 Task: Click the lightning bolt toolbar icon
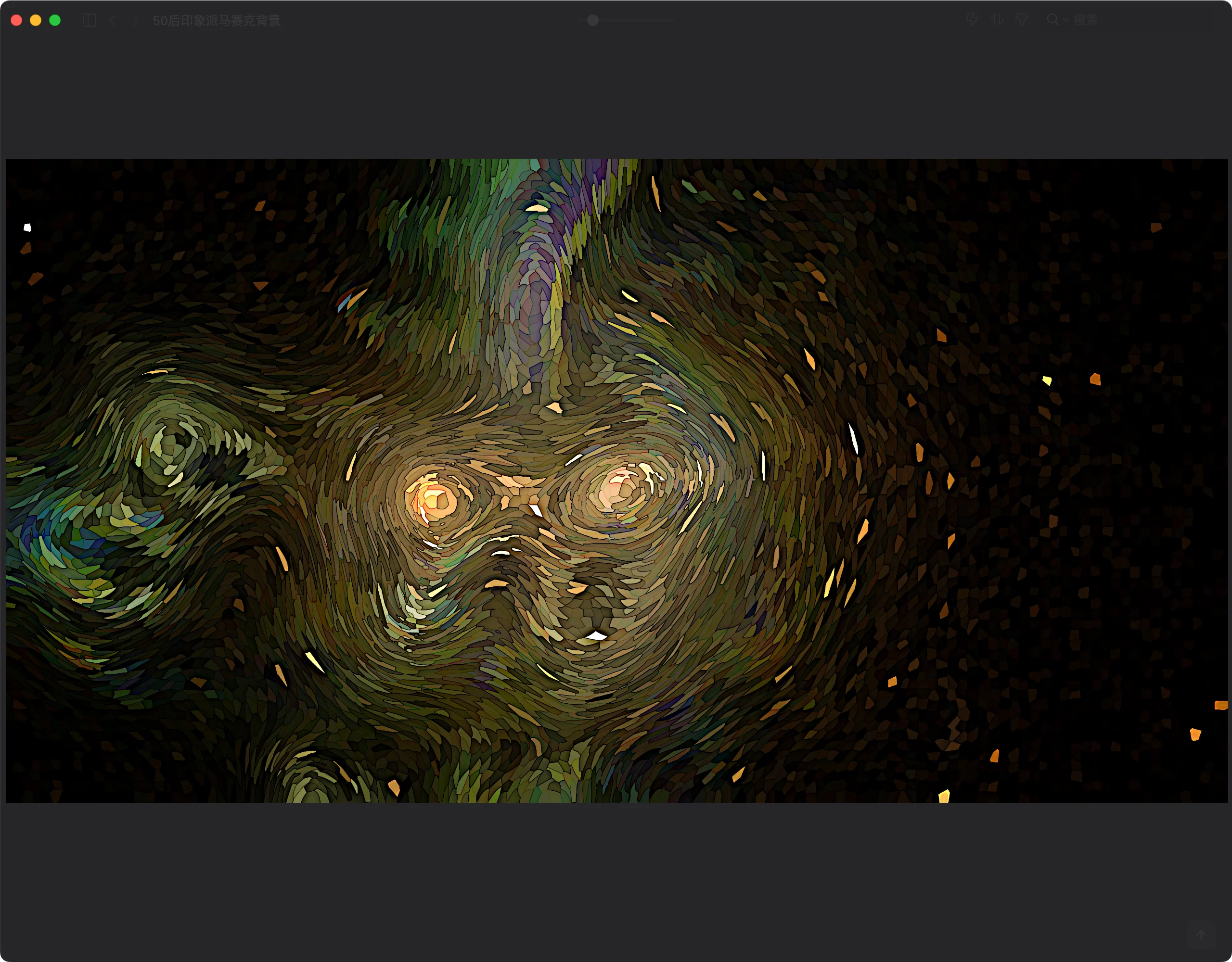tap(971, 20)
